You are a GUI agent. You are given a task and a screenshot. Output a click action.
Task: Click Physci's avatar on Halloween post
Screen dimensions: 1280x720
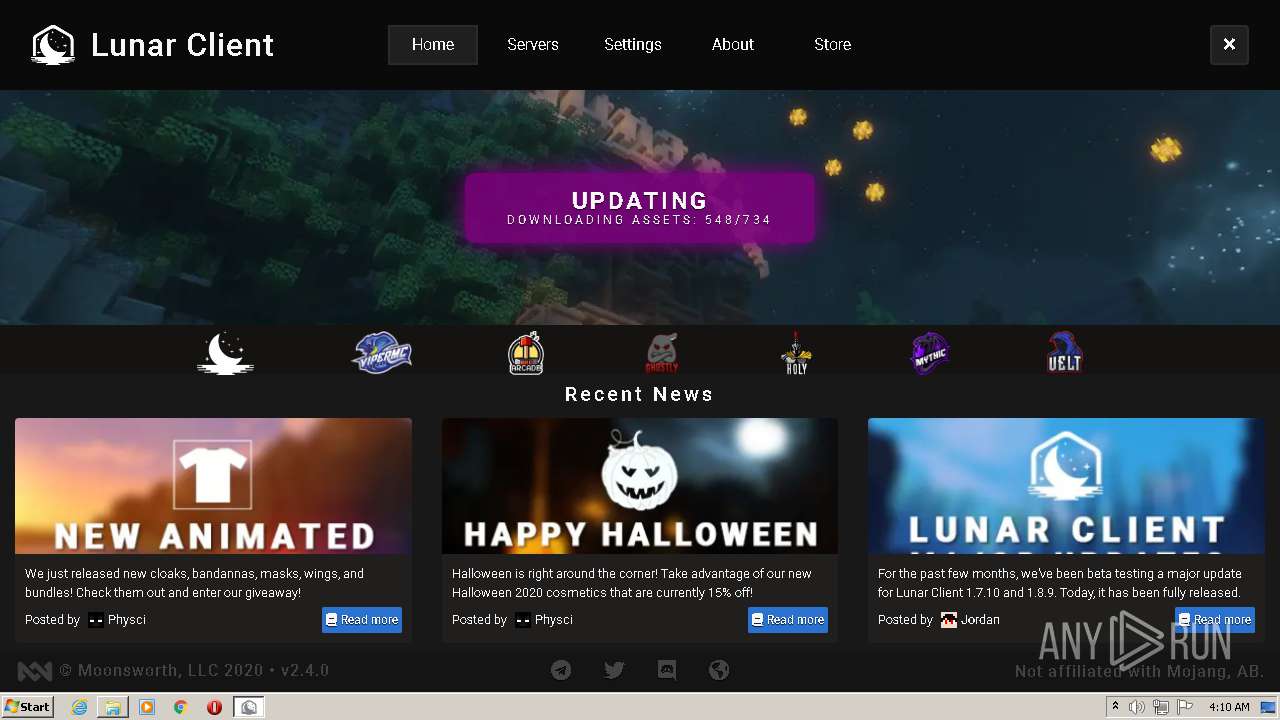pos(523,620)
